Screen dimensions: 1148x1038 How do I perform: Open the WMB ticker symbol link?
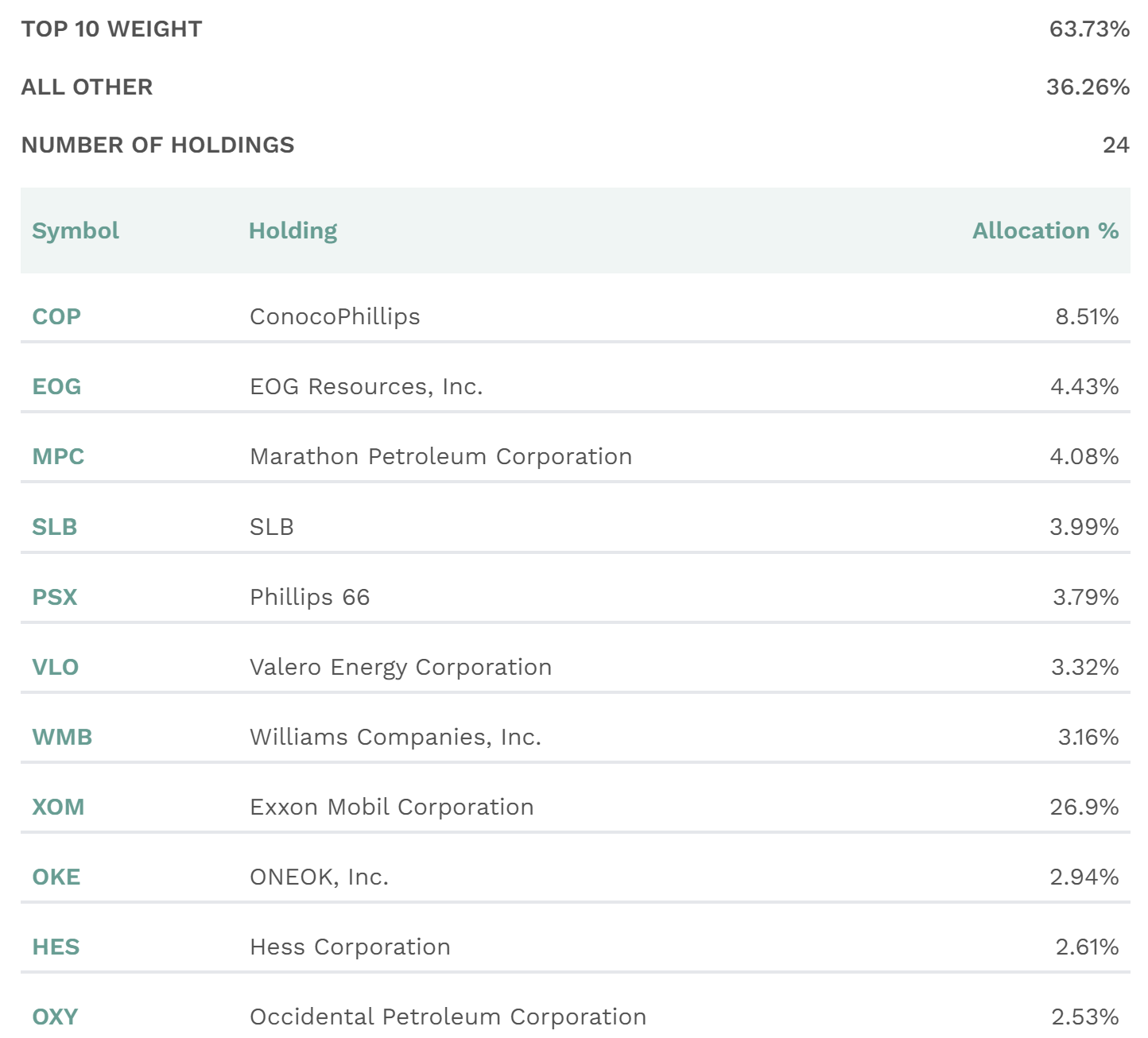pyautogui.click(x=62, y=737)
